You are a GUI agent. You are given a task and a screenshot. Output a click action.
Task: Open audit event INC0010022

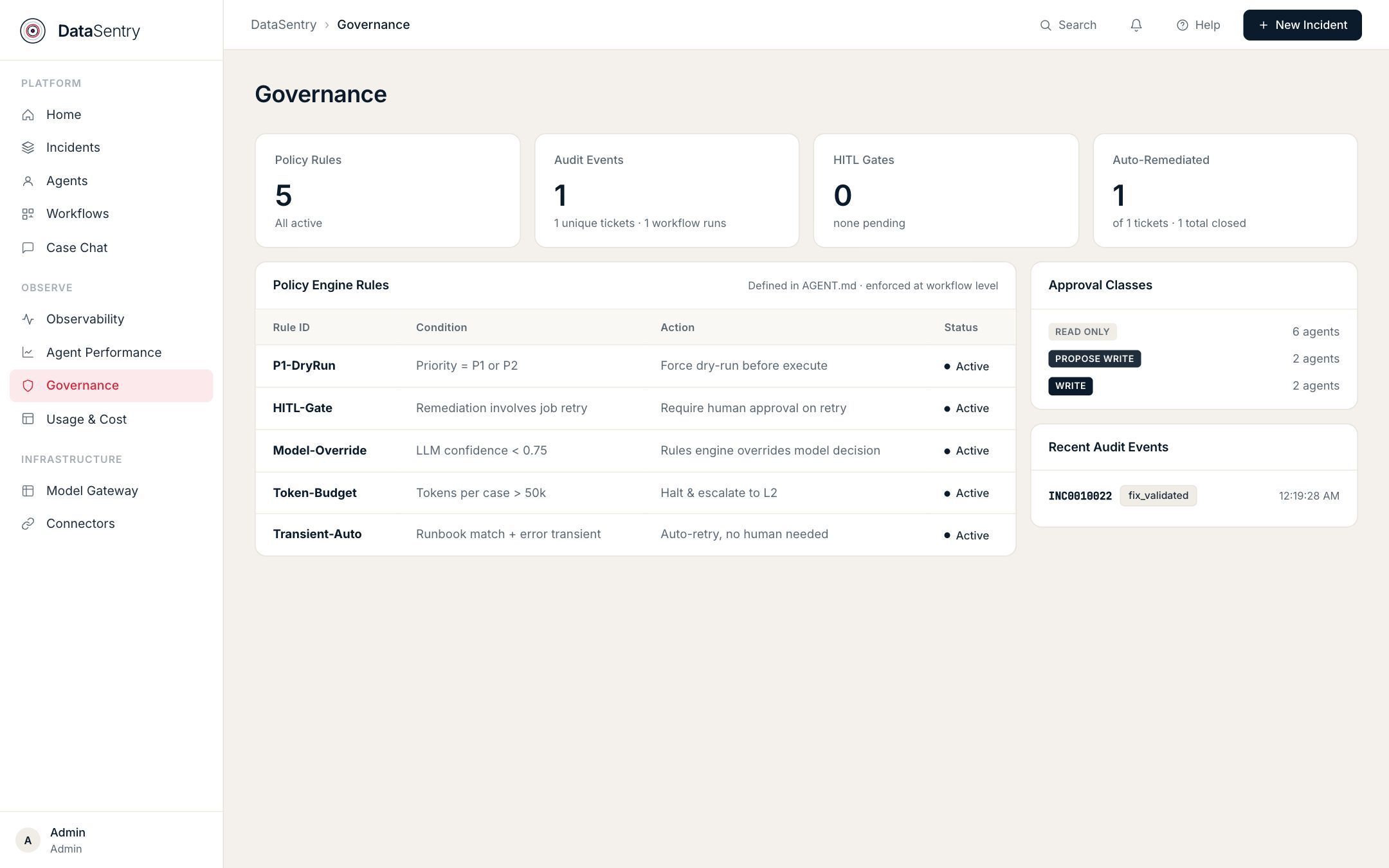tap(1080, 496)
